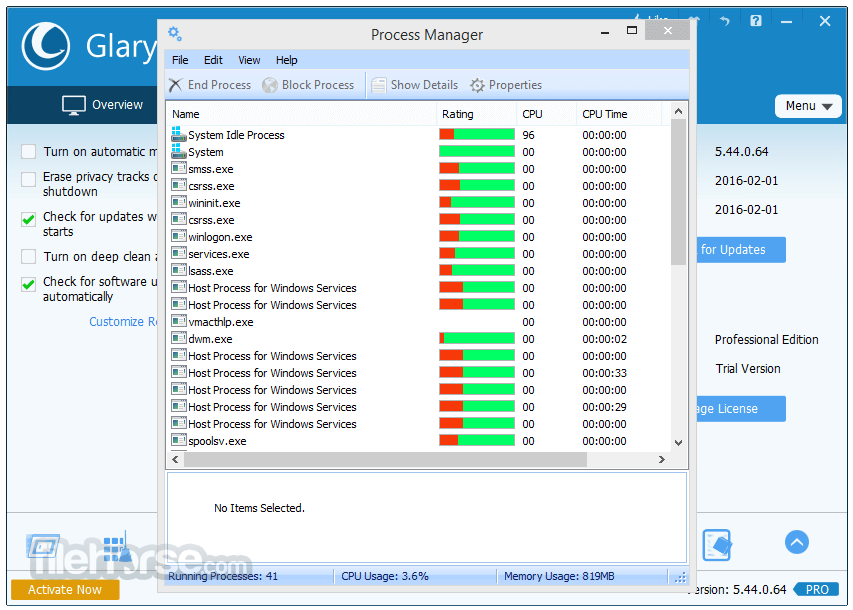This screenshot has height=610, width=853.
Task: Click the Check for Updates button
Action: pyautogui.click(x=741, y=250)
